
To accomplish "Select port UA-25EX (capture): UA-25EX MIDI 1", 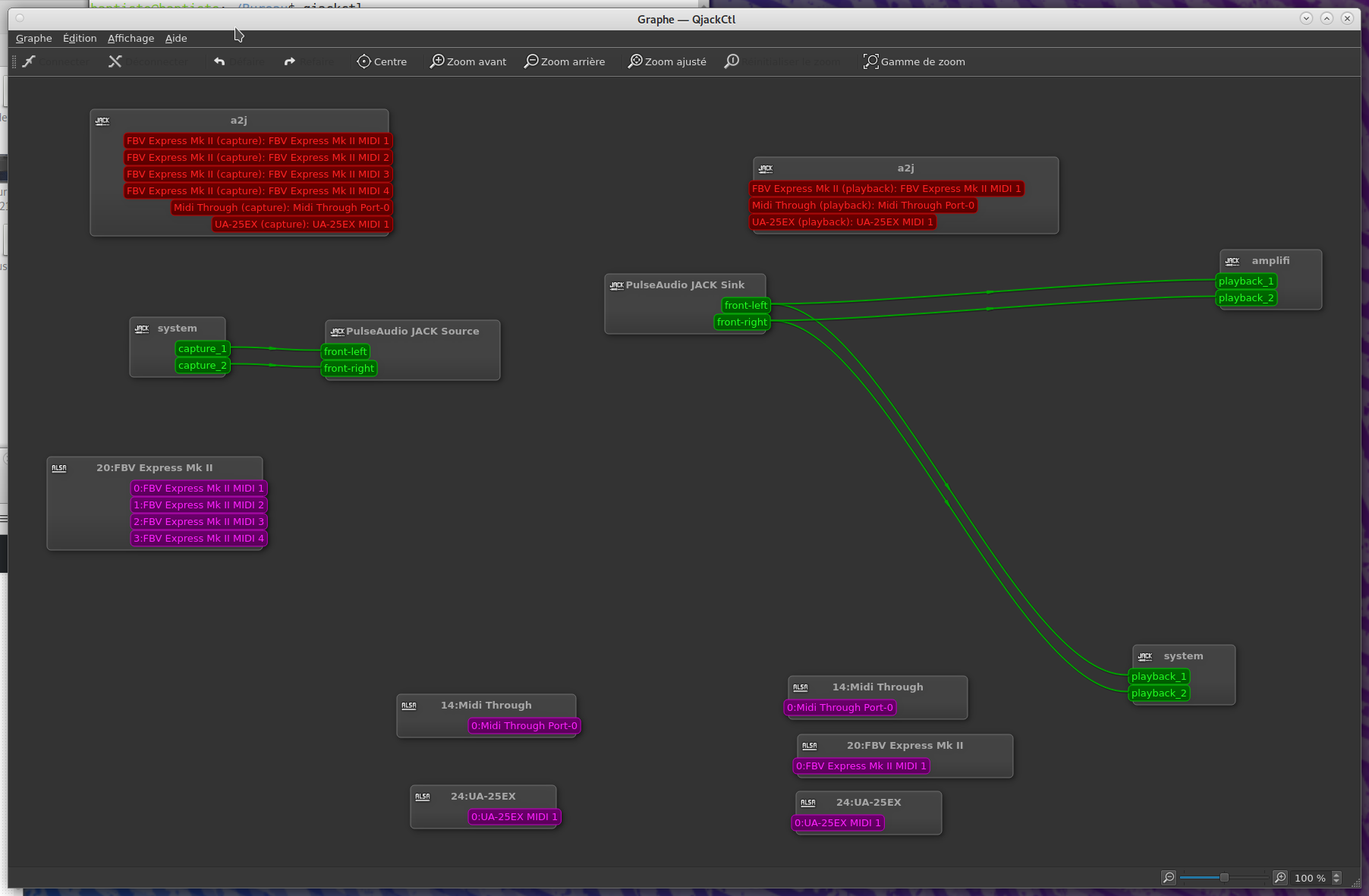I will coord(302,225).
